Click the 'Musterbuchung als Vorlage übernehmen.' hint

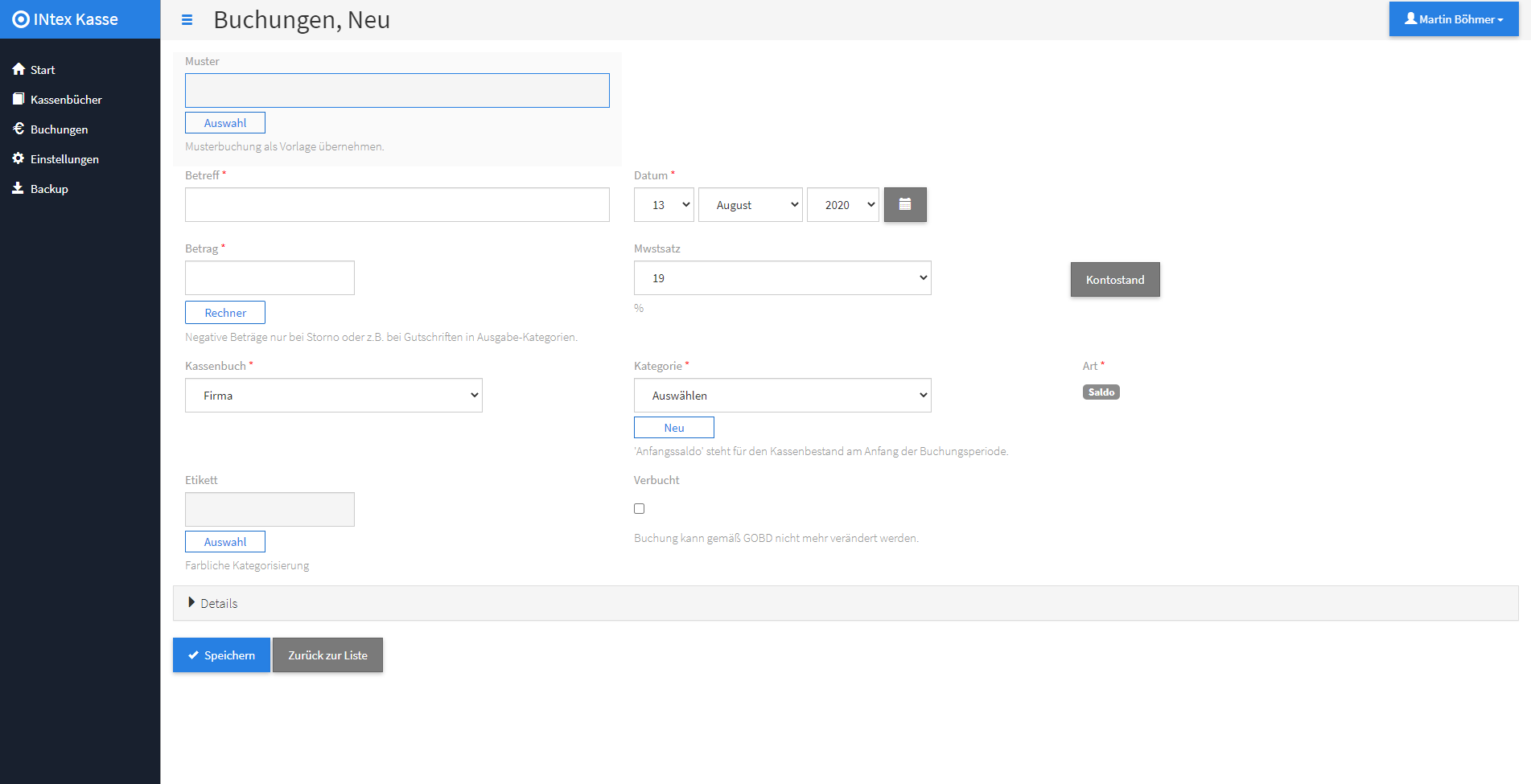click(285, 146)
